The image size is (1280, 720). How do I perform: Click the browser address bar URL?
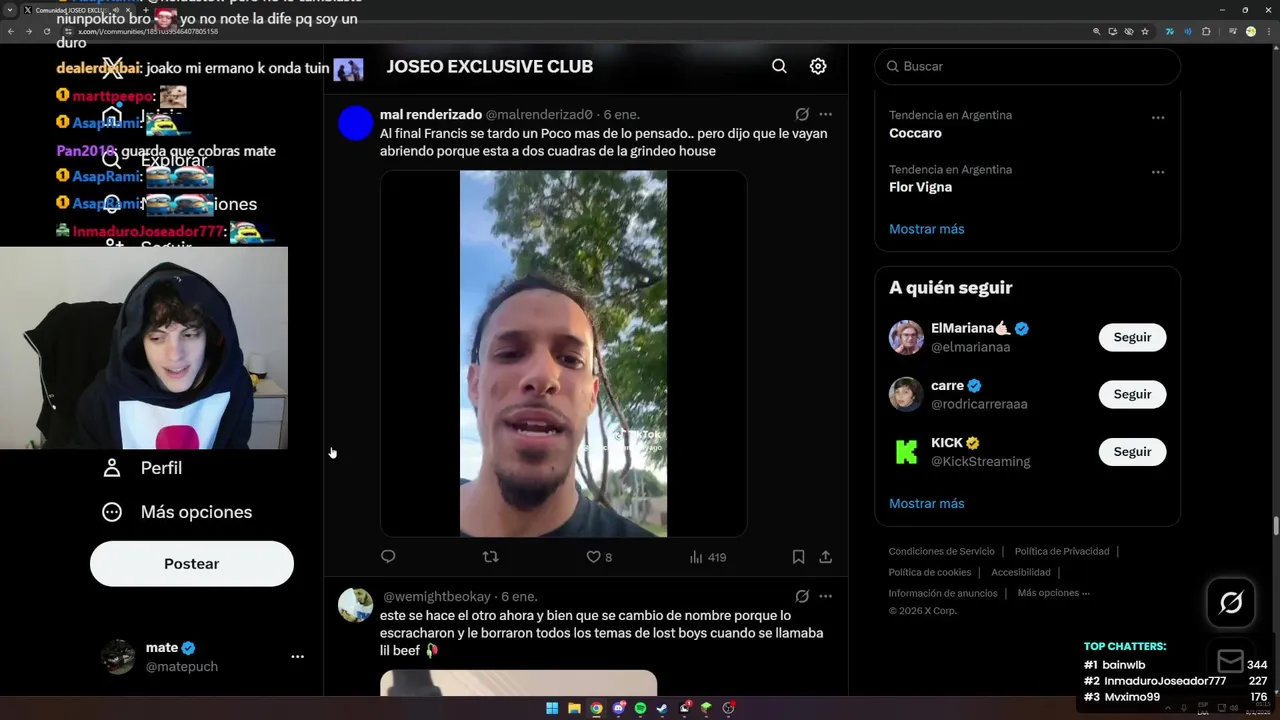coord(148,31)
